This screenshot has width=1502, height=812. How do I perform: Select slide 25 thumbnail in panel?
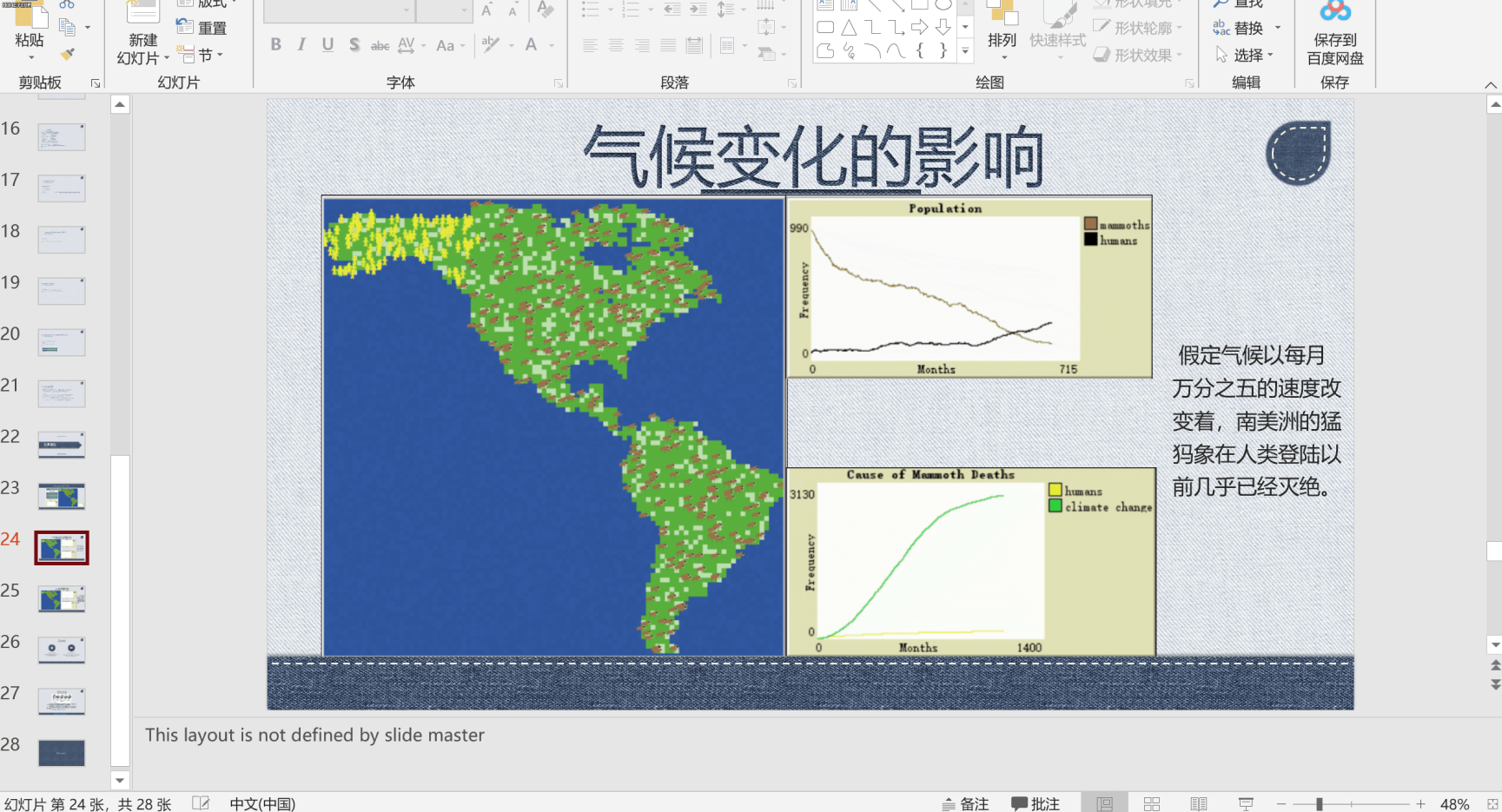[62, 598]
